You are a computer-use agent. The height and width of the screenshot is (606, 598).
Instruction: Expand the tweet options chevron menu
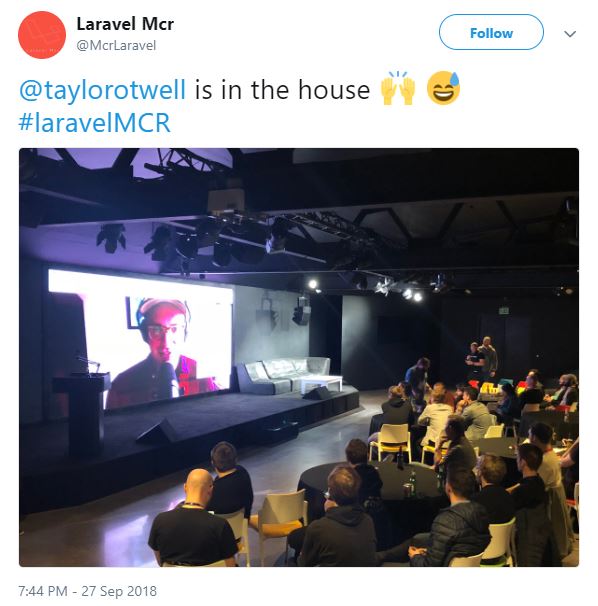pyautogui.click(x=570, y=34)
